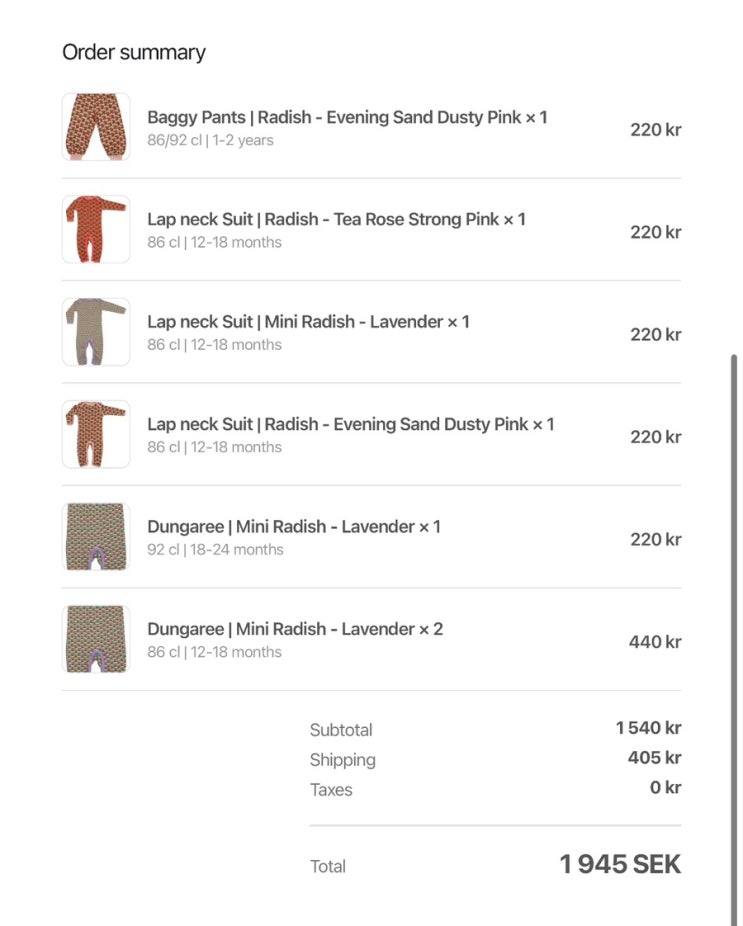Click the 440 kr price for Dungaree
This screenshot has height=926, width=743.
click(655, 642)
